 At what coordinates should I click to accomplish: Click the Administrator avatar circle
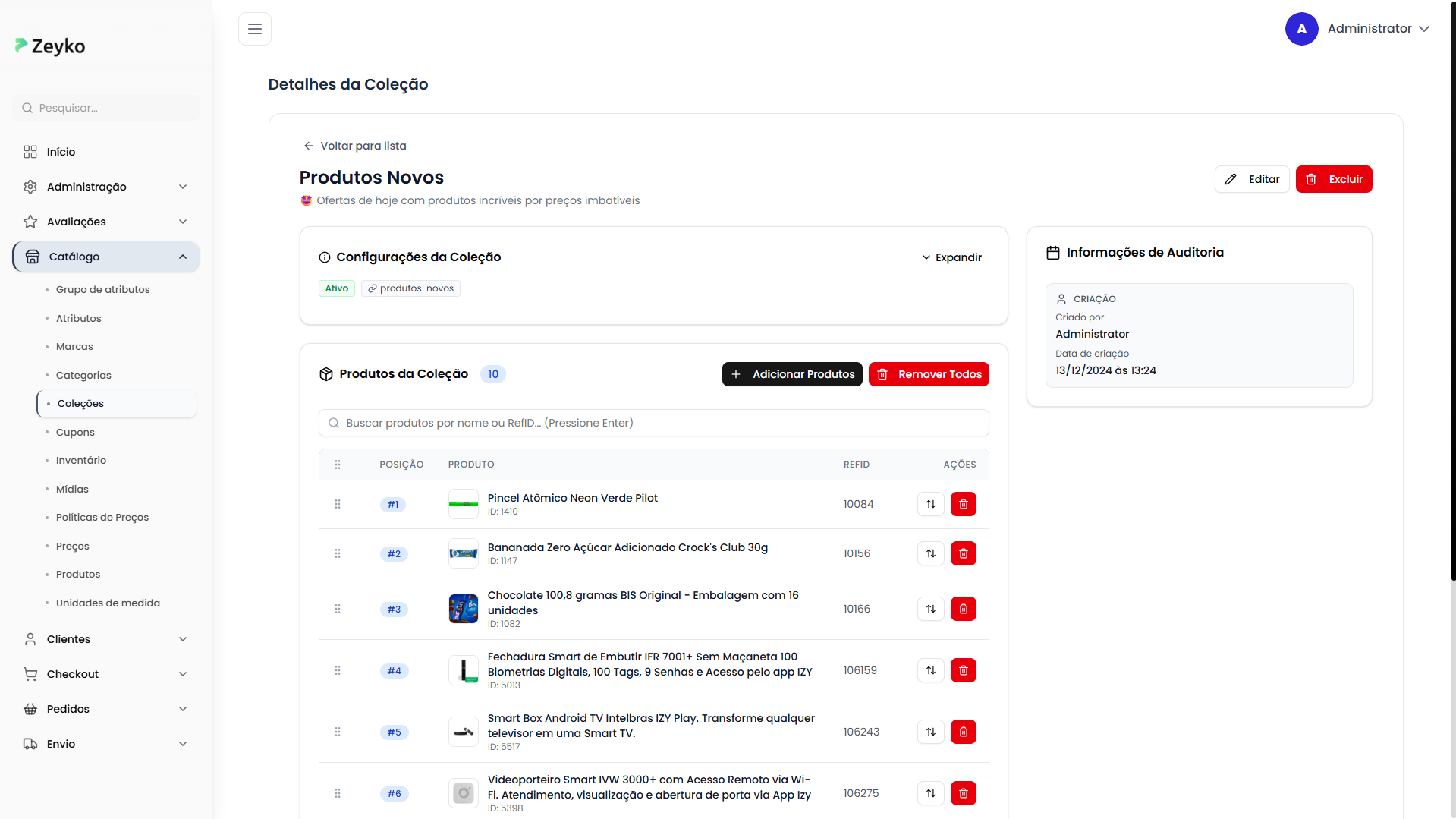click(x=1301, y=29)
